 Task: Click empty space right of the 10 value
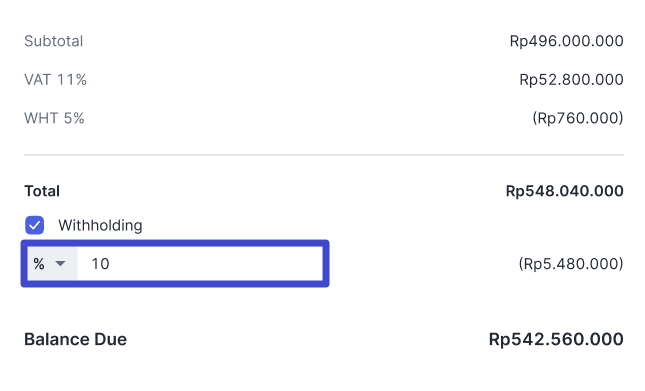[x=216, y=264]
